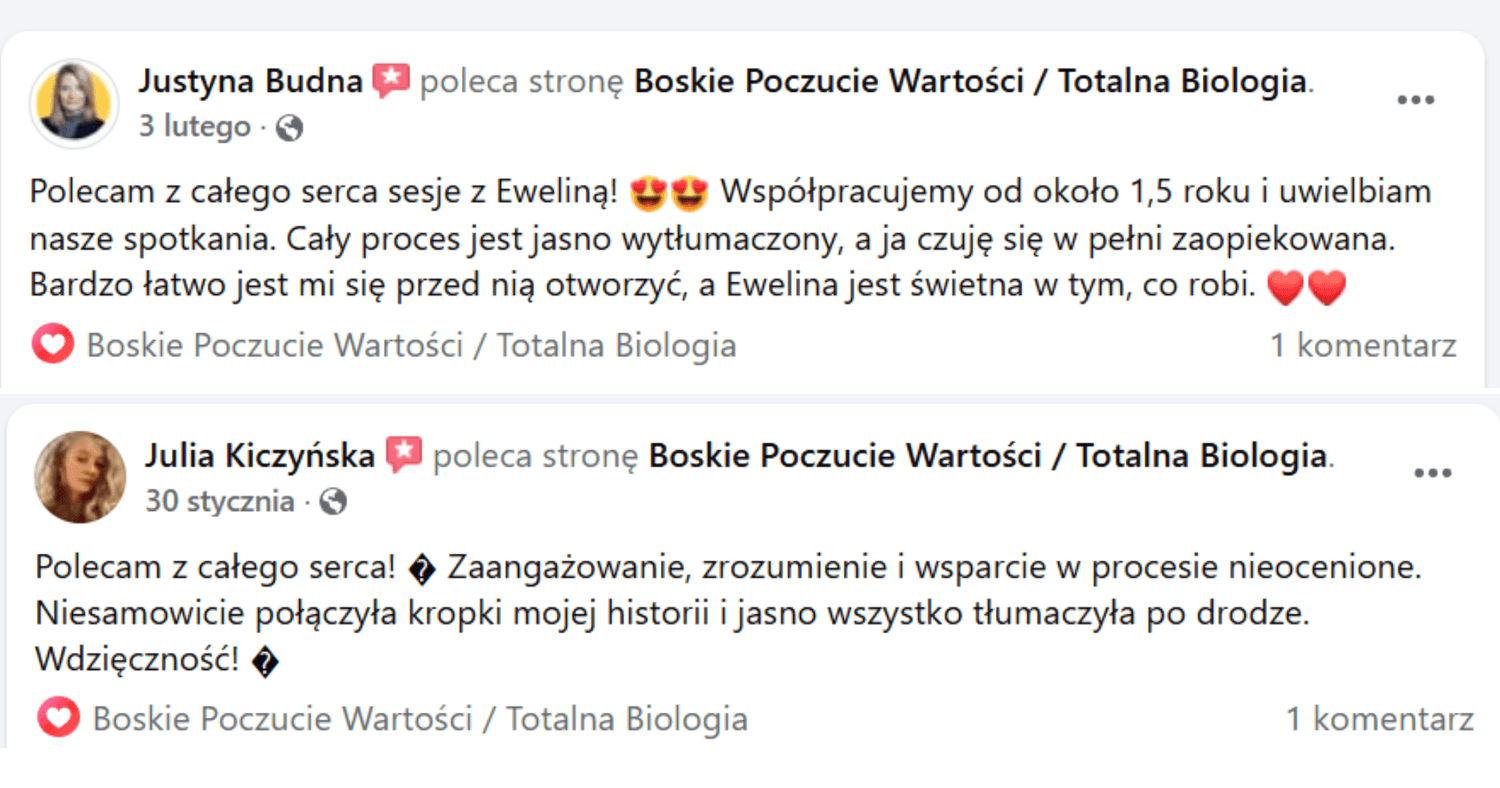Click recommendation badge icon beside Julia Kiczyńska
The image size is (1500, 788).
point(404,456)
